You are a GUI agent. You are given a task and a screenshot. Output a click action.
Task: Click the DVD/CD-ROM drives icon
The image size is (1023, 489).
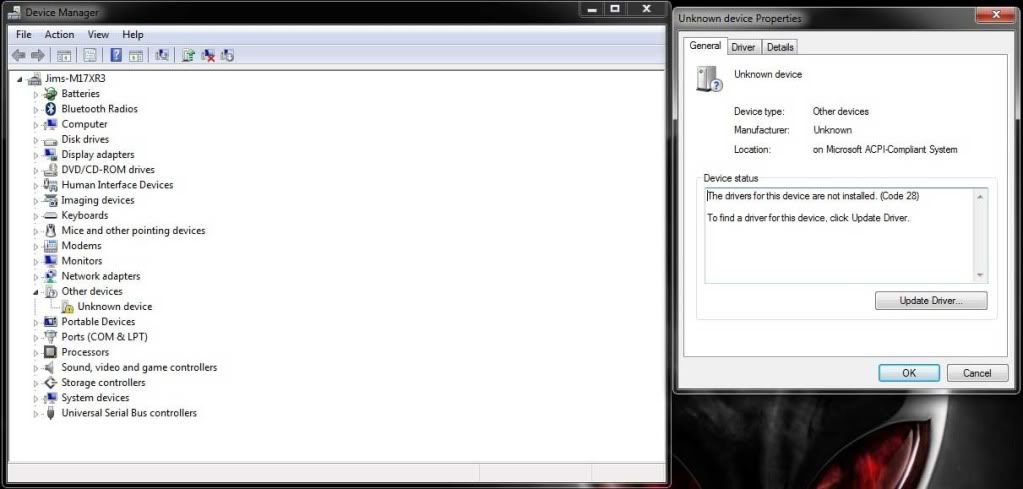50,170
